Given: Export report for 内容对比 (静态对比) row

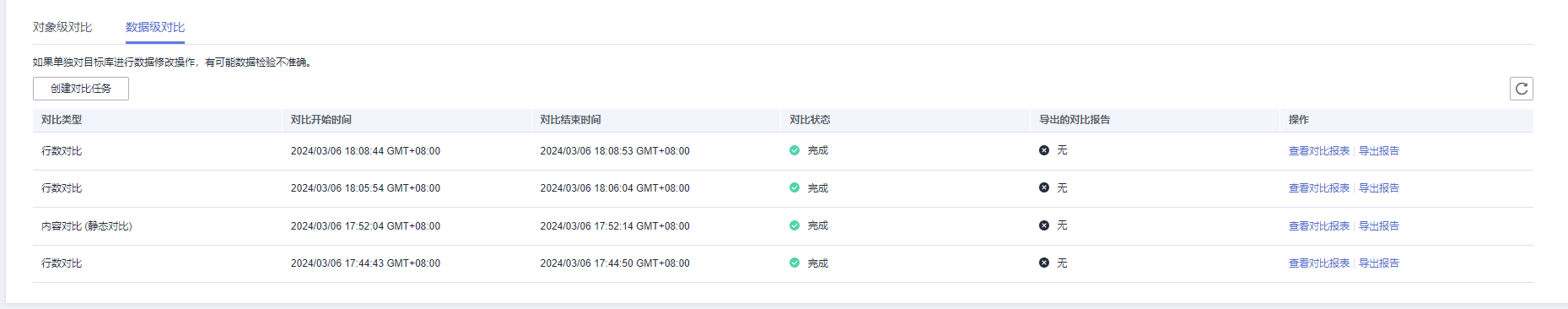Looking at the screenshot, I should click(x=1379, y=226).
